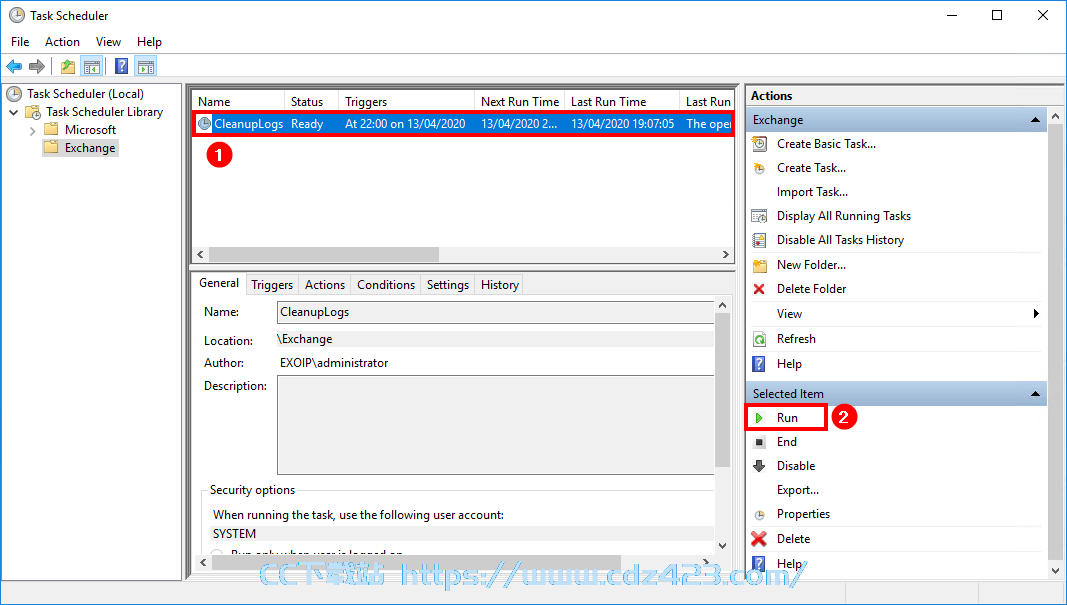Switch to the Triggers tab

click(272, 285)
